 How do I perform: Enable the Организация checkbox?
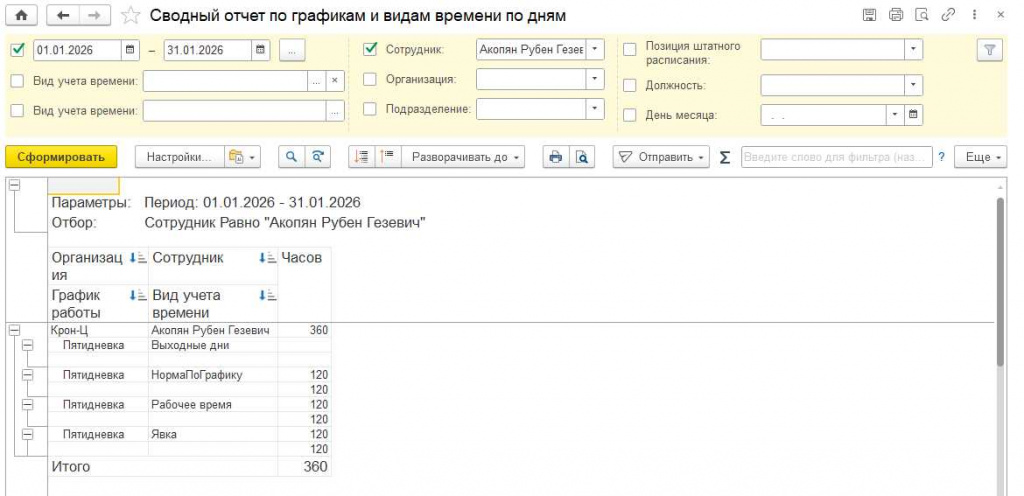tap(370, 79)
